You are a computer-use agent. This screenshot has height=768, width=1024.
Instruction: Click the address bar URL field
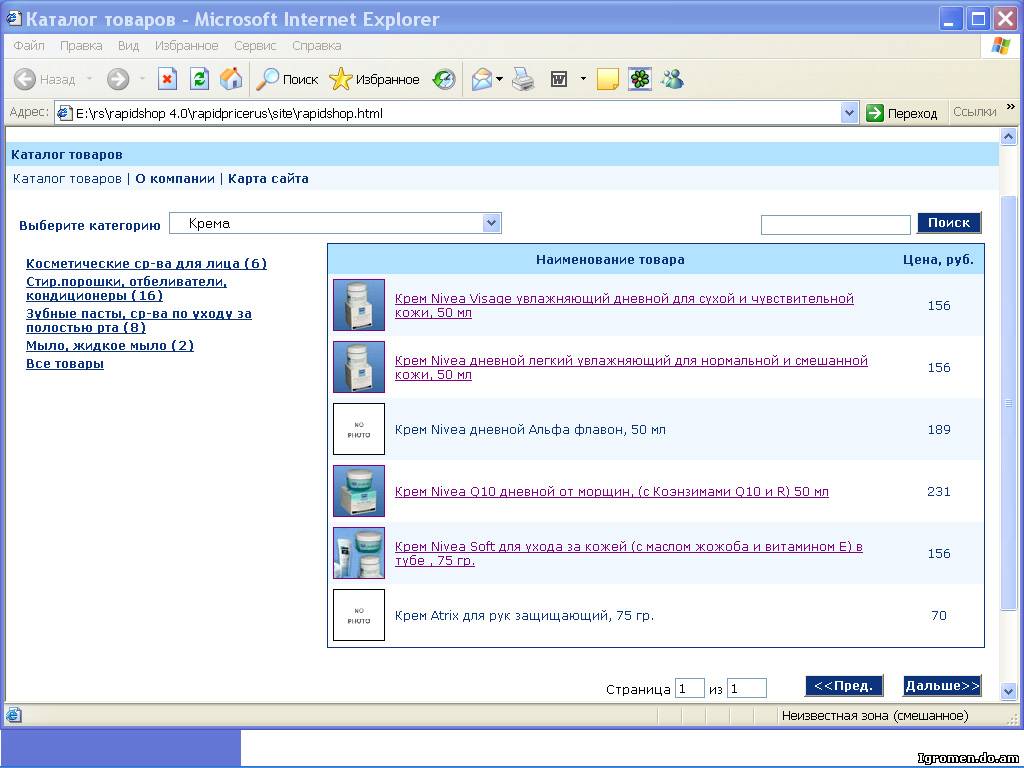click(456, 113)
